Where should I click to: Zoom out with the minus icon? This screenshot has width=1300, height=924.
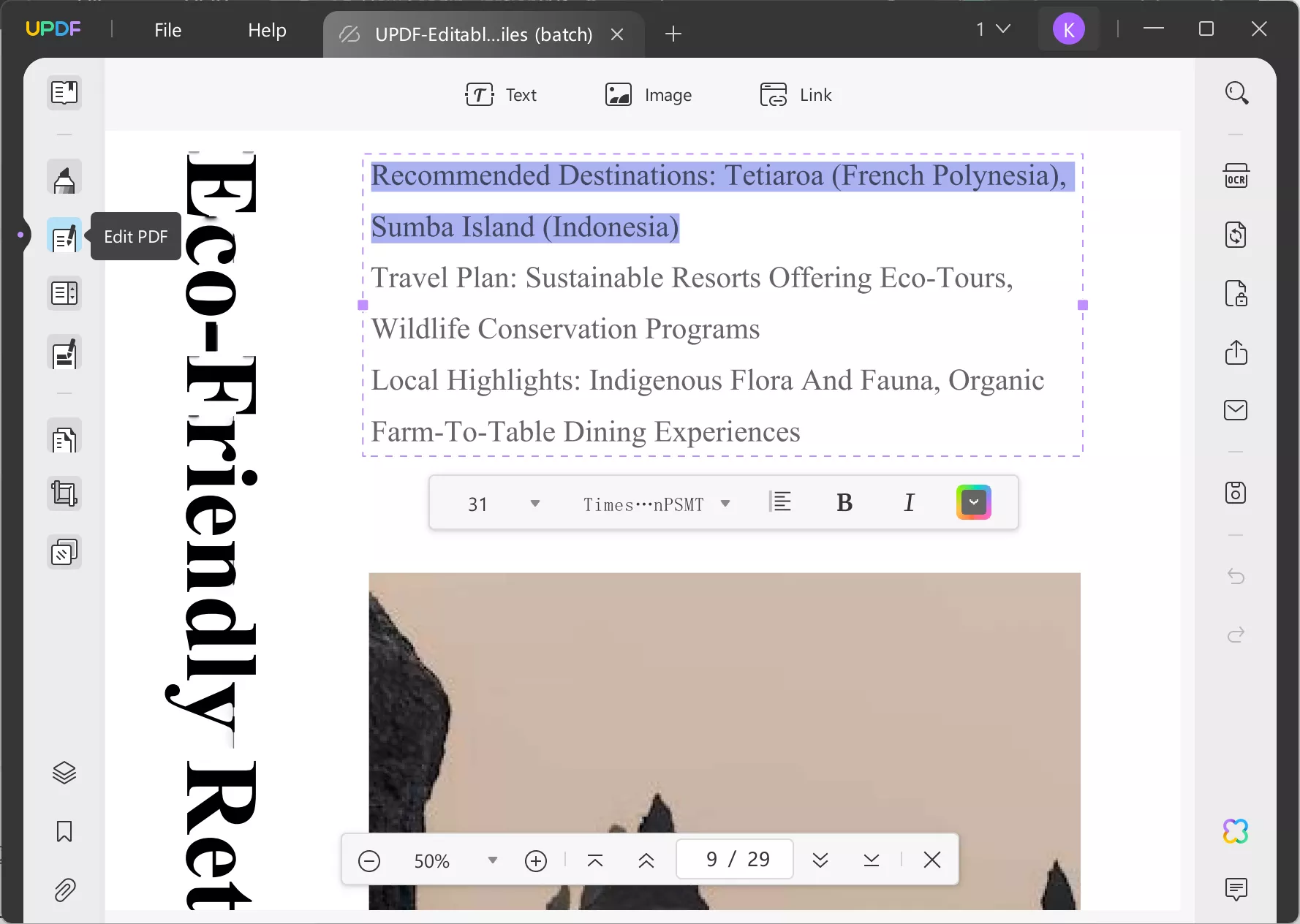369,861
